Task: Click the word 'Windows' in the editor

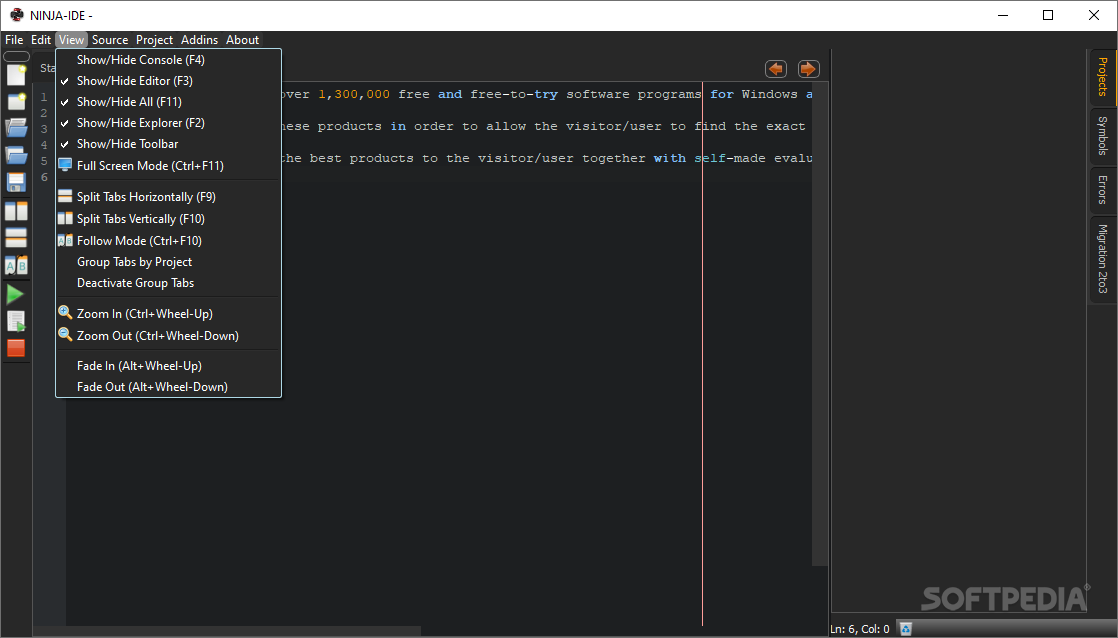Action: click(769, 94)
